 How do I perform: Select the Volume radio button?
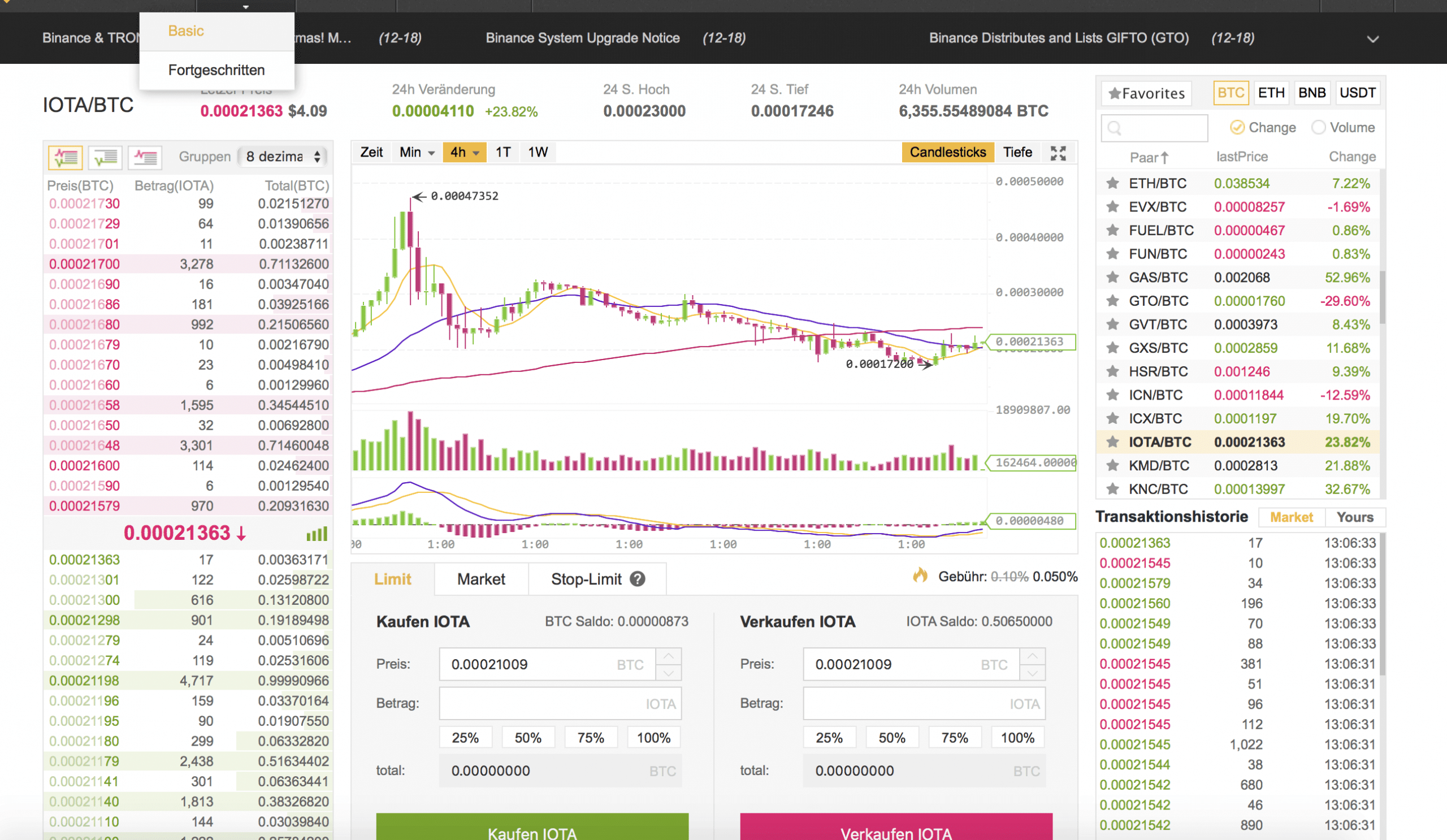point(1318,127)
